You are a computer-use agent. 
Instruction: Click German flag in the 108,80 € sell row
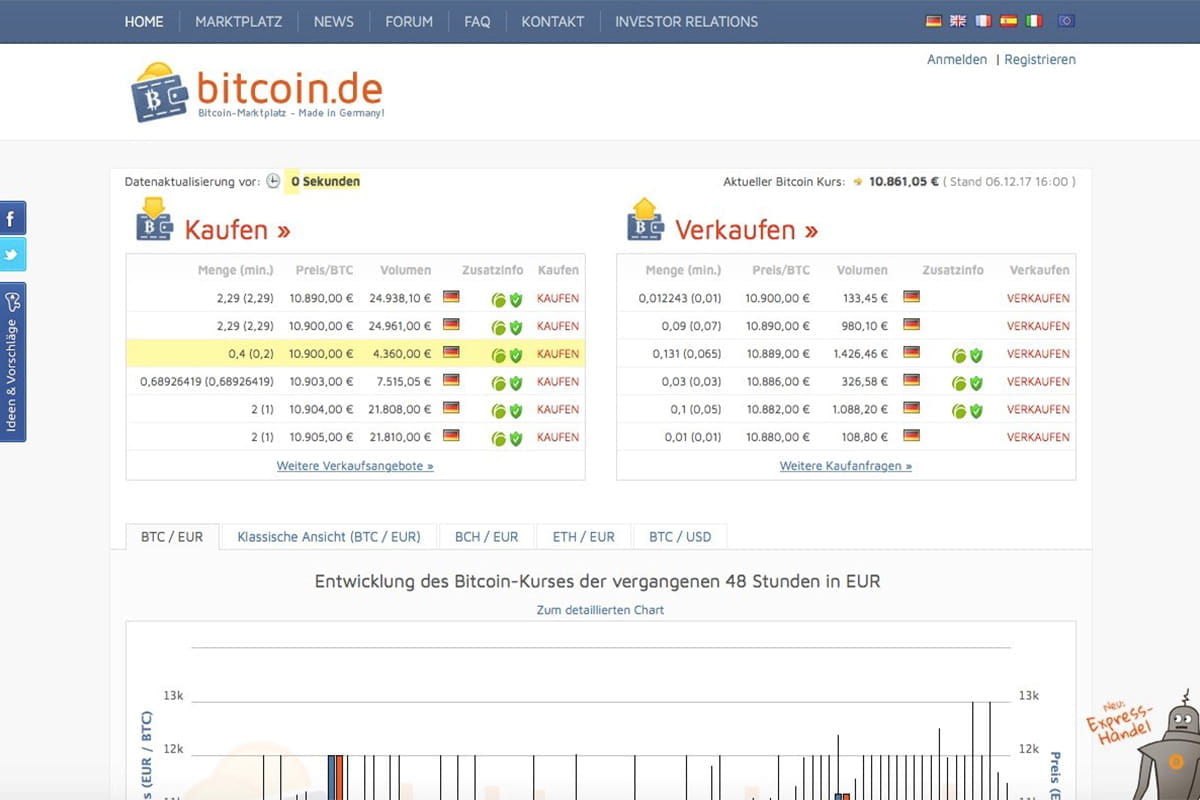click(x=911, y=435)
